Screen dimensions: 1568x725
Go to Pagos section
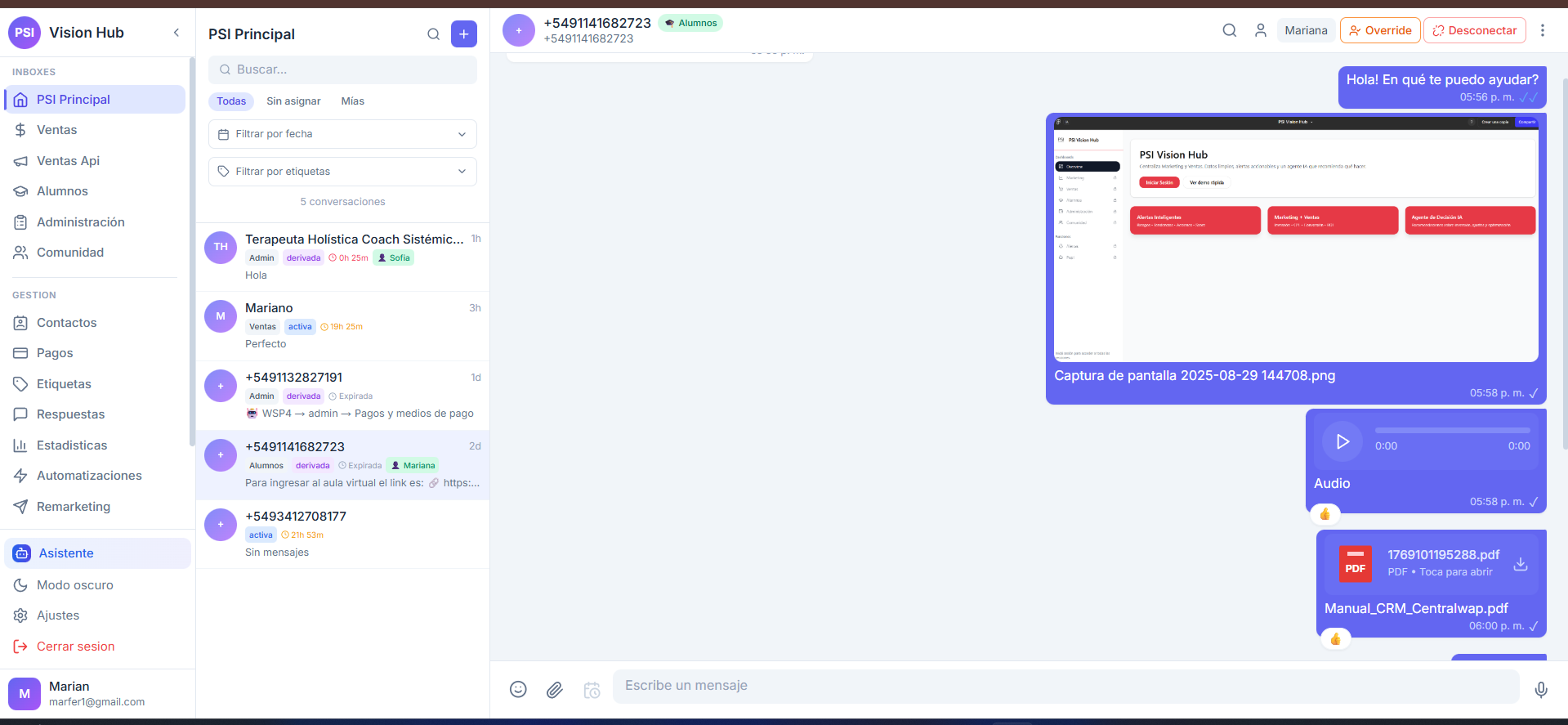(x=95, y=353)
